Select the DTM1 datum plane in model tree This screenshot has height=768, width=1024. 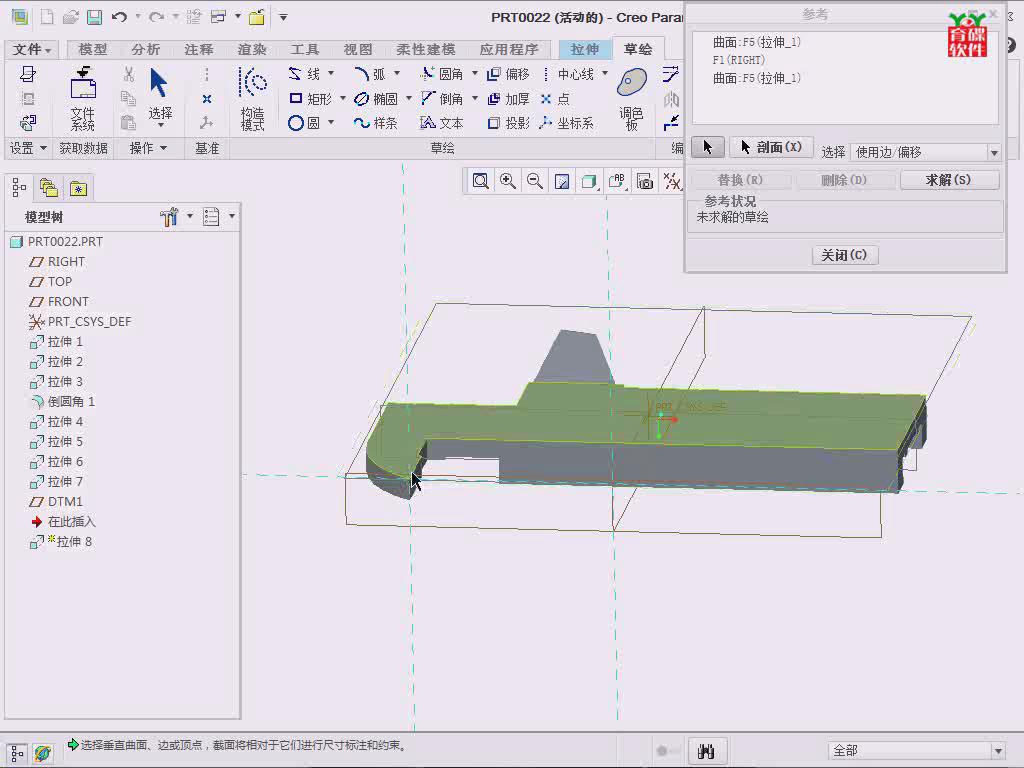pyautogui.click(x=56, y=502)
